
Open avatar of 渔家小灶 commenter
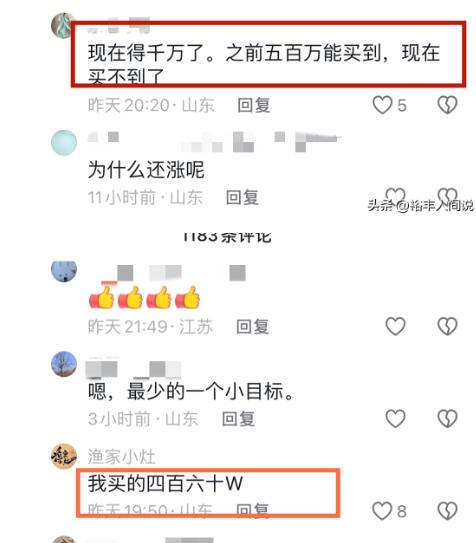click(x=64, y=456)
